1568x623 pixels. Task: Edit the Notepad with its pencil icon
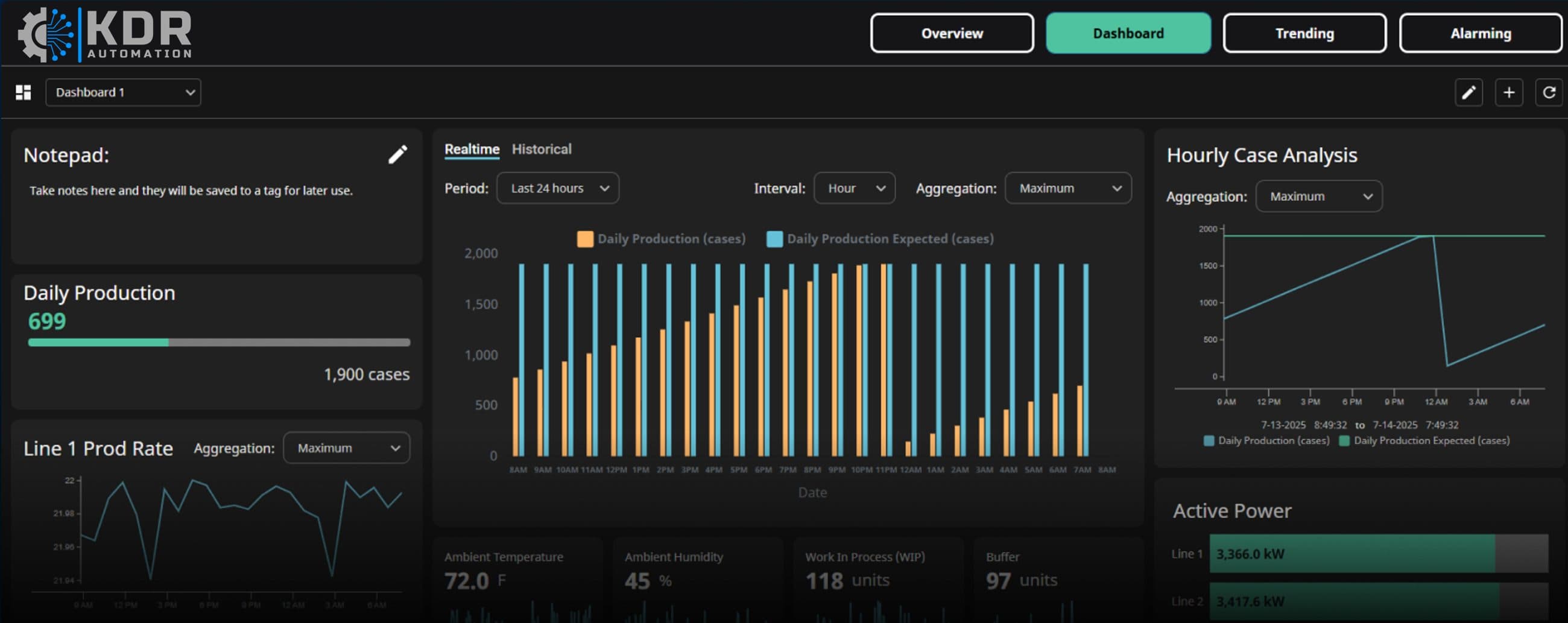(x=397, y=154)
